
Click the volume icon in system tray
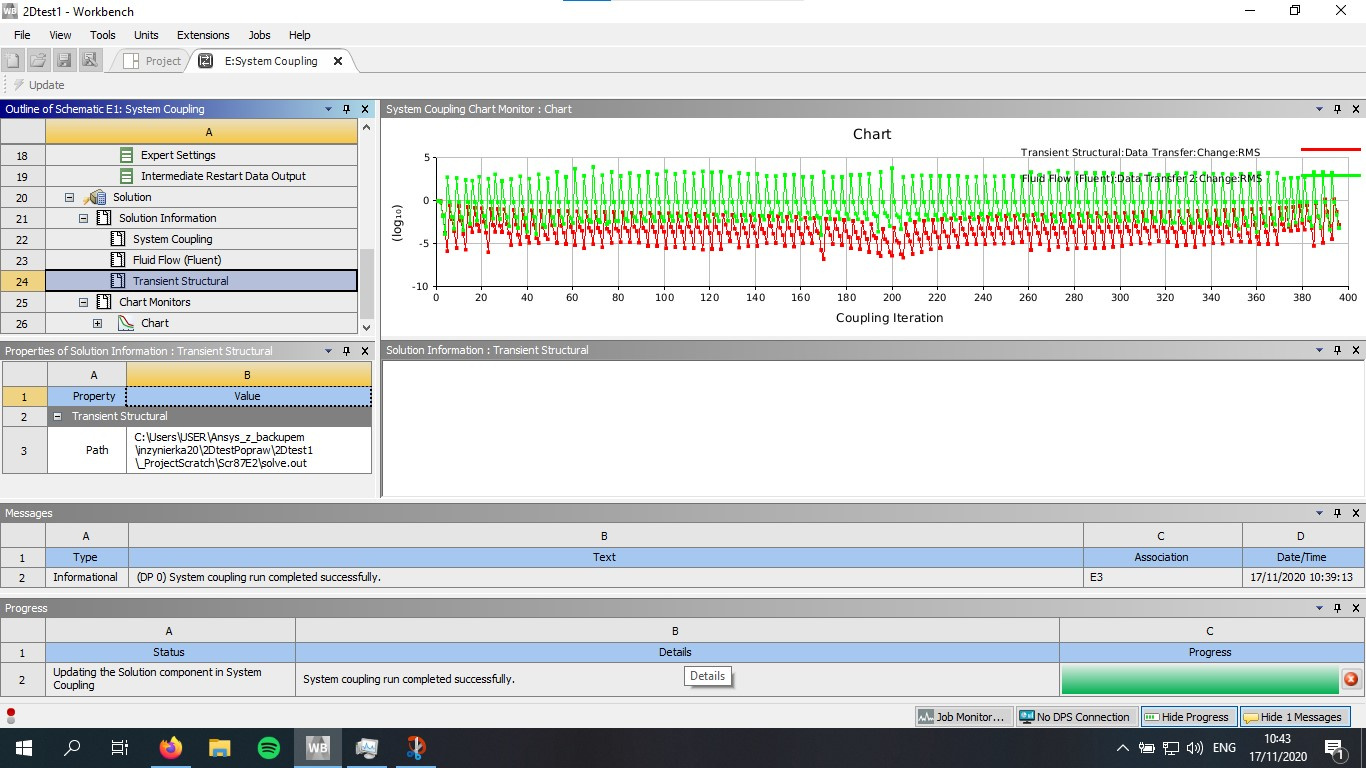[1194, 748]
